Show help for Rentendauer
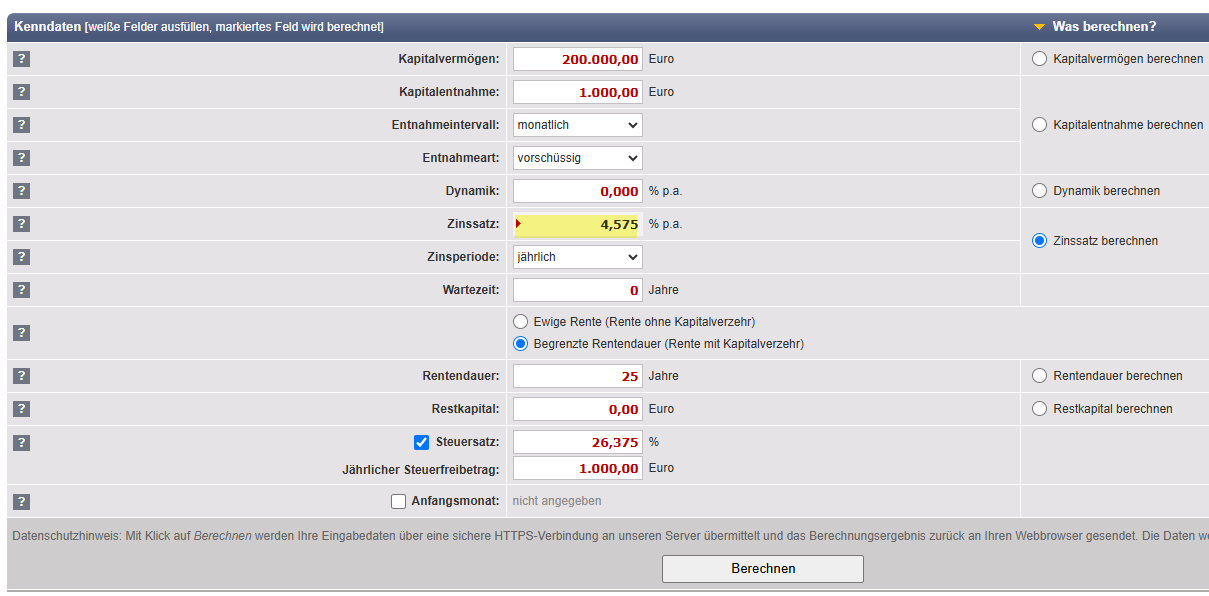 pos(21,376)
